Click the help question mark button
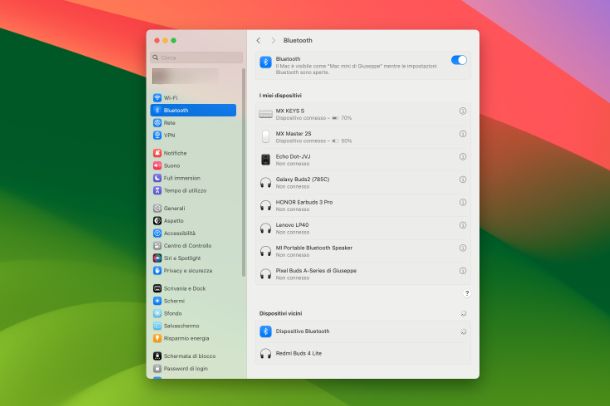Image resolution: width=610 pixels, height=406 pixels. [466, 293]
